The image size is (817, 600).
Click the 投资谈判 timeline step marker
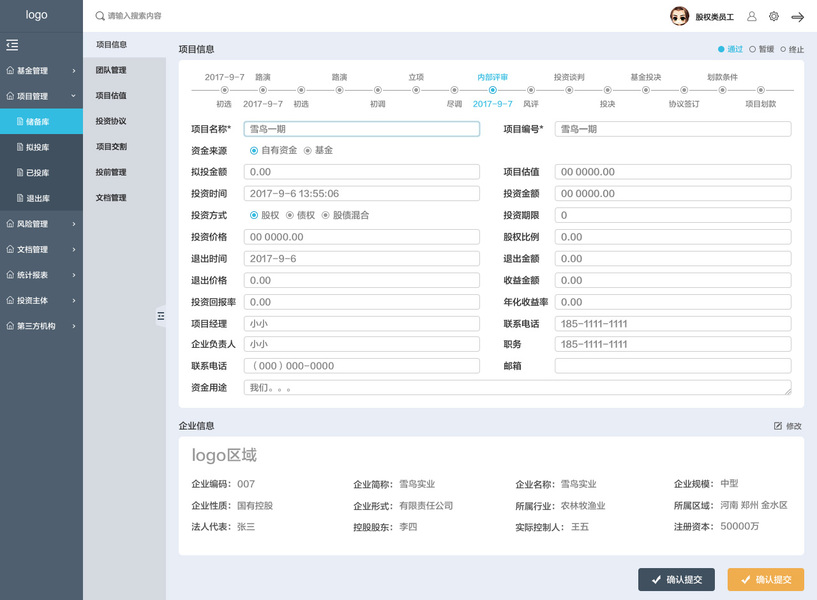click(x=569, y=90)
